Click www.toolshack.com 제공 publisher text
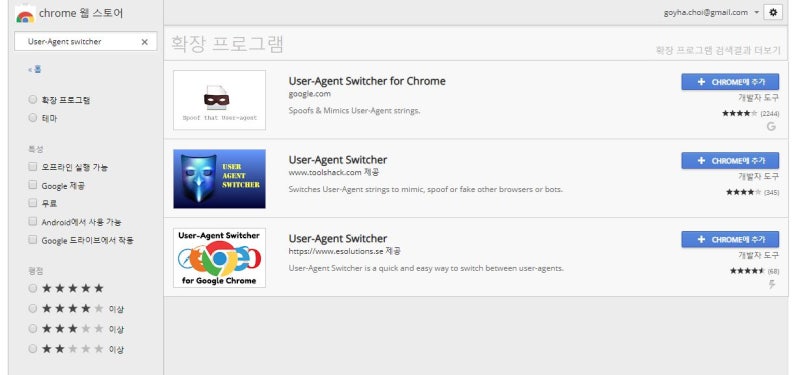Screen dimensions: 800x375 (x=334, y=172)
